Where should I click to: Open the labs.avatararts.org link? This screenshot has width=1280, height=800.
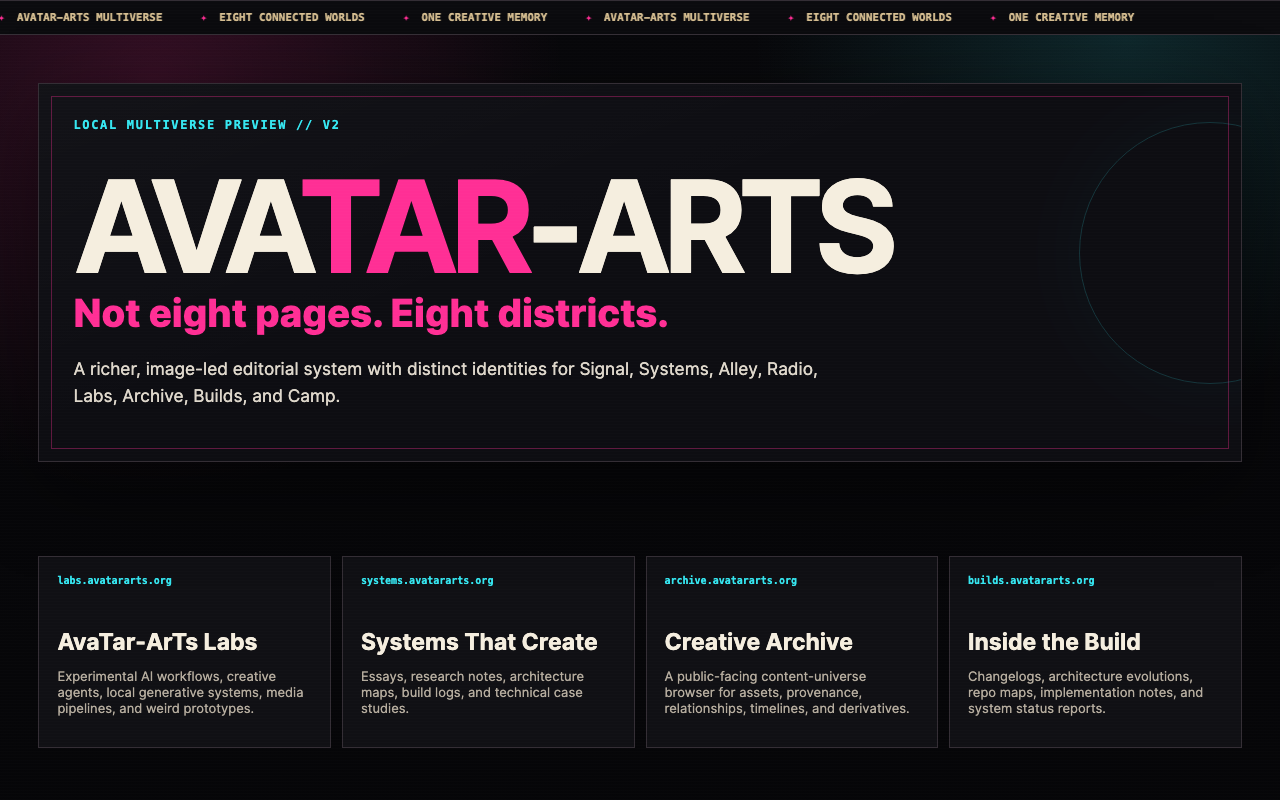coord(114,580)
